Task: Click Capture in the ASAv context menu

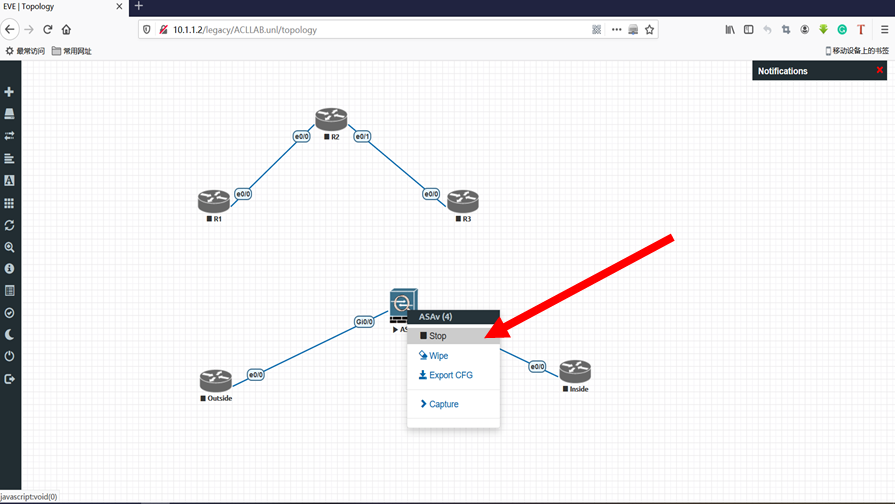Action: coord(443,405)
